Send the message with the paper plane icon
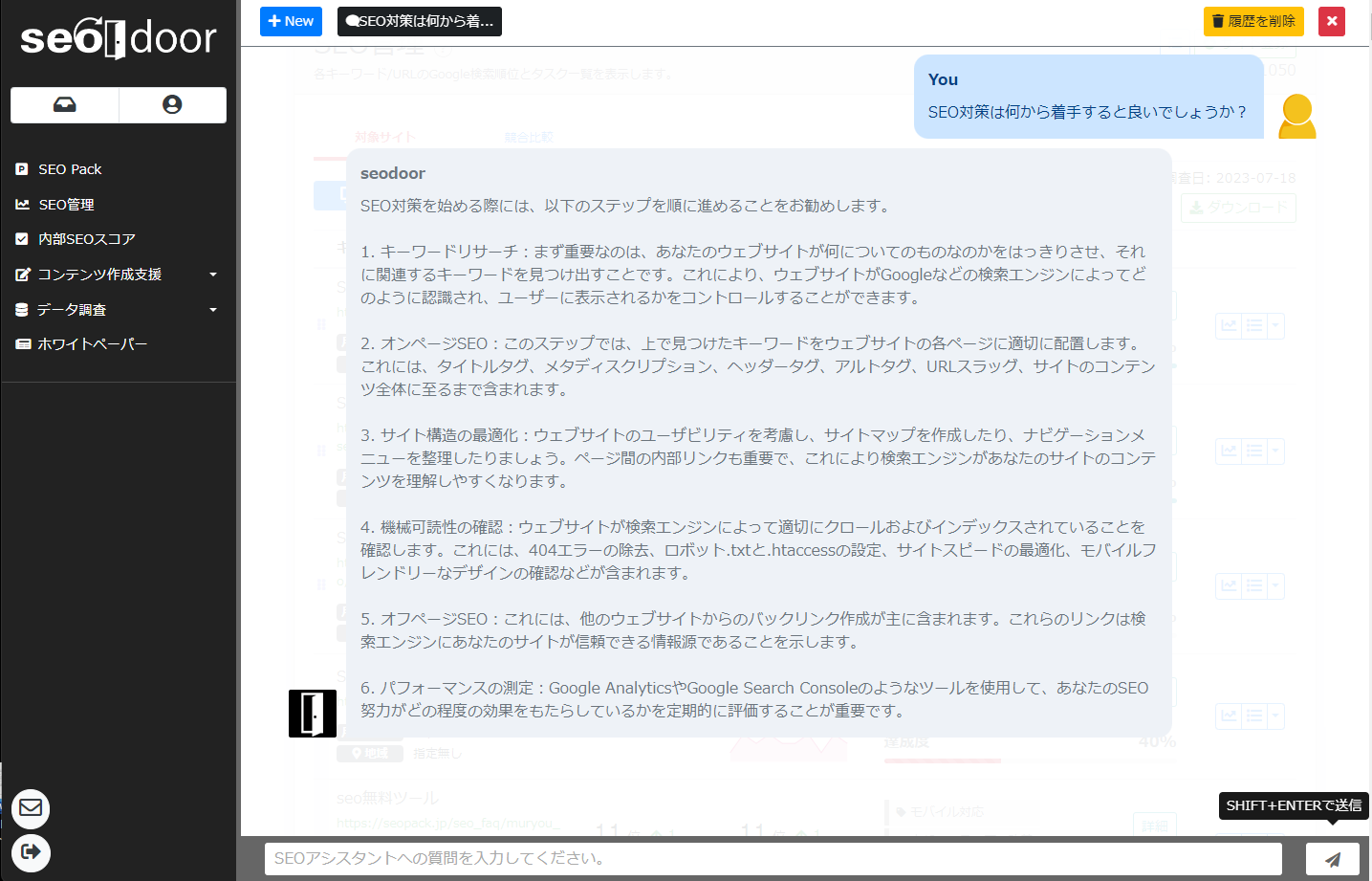Viewport: 1372px width, 881px height. (1332, 859)
